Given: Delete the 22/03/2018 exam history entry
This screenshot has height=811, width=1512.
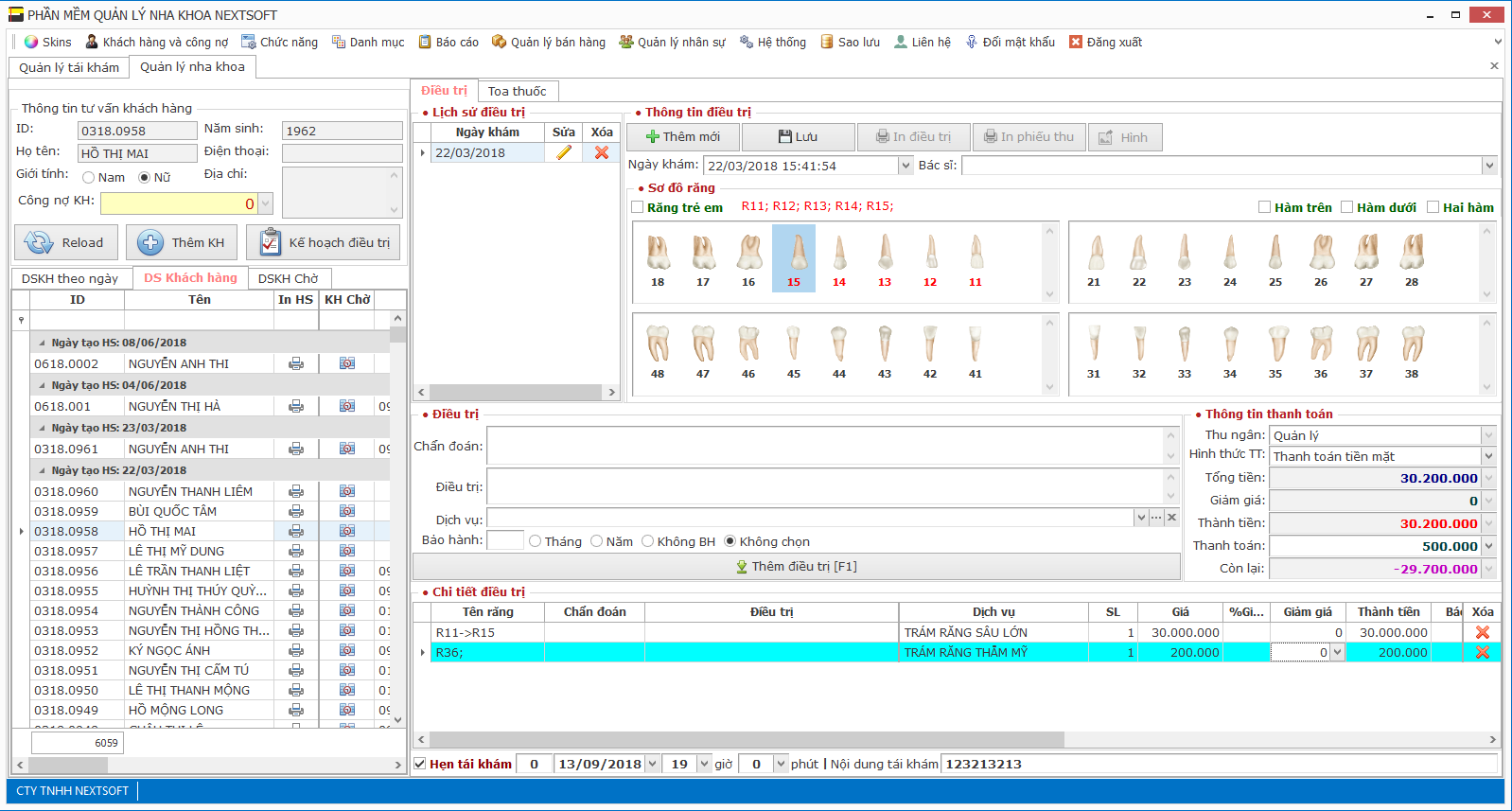Looking at the screenshot, I should 602,152.
